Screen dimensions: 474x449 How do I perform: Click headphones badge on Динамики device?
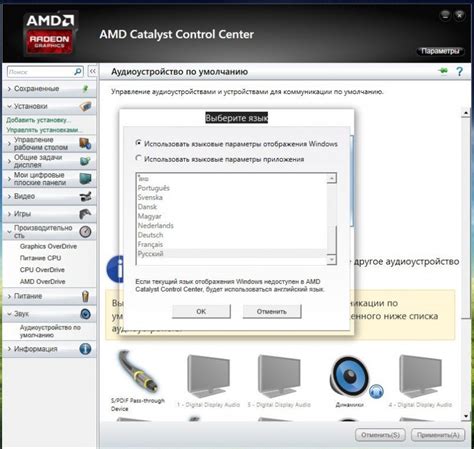pyautogui.click(x=376, y=391)
